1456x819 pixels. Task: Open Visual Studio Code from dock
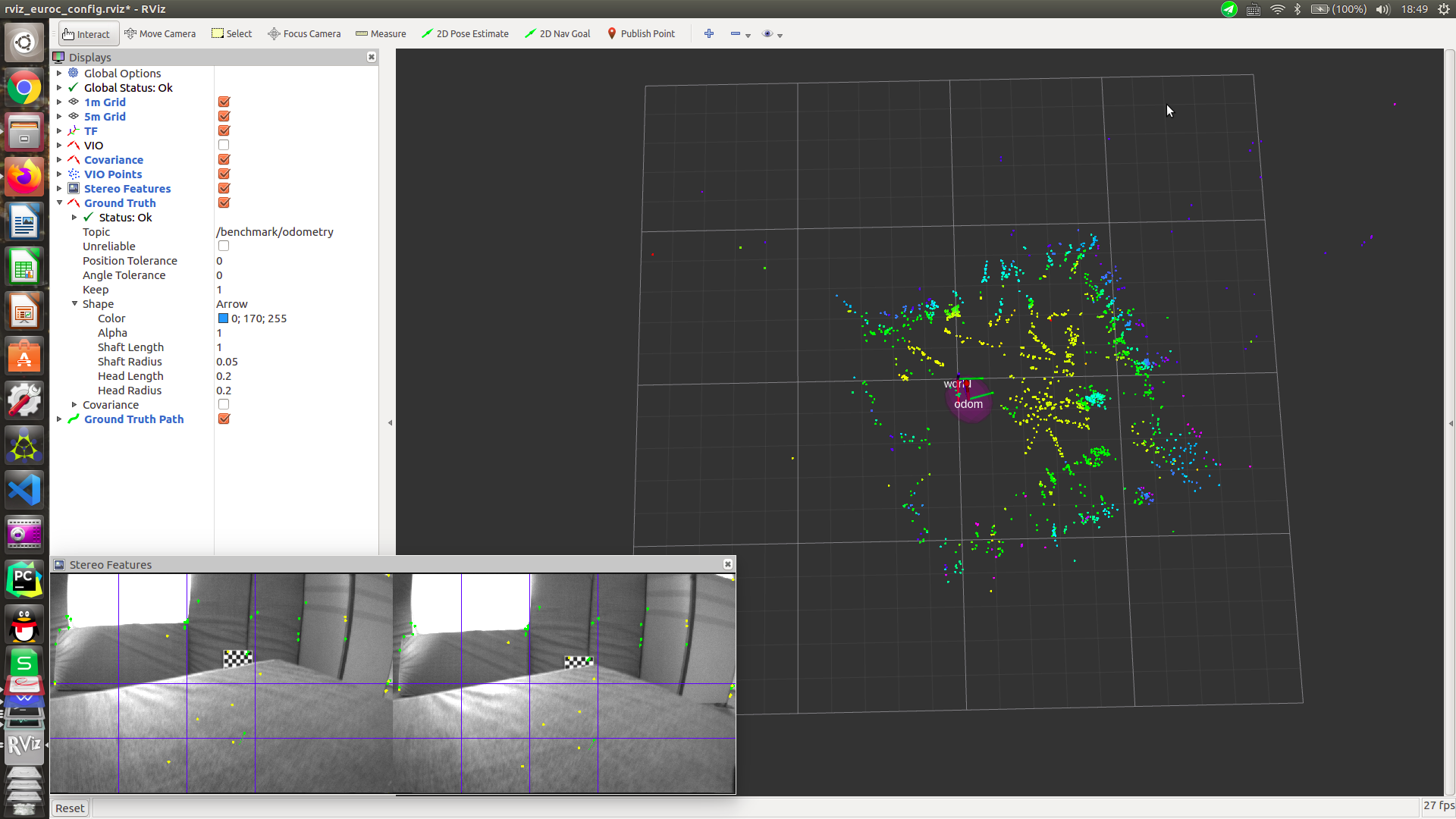coord(24,489)
